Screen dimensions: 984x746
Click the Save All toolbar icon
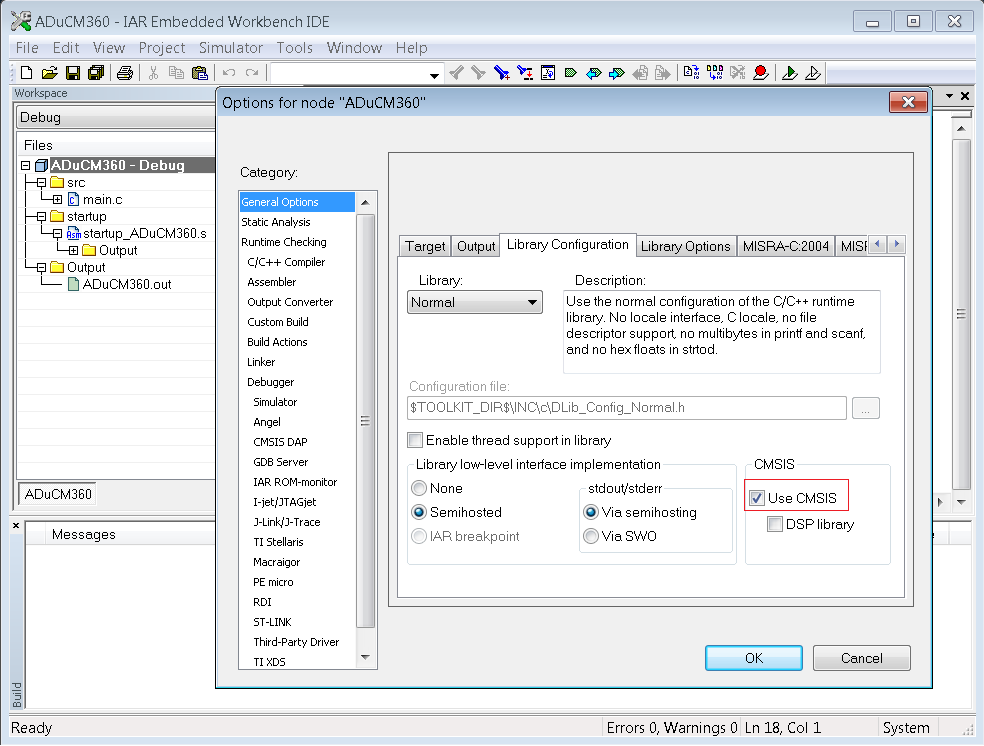96,73
